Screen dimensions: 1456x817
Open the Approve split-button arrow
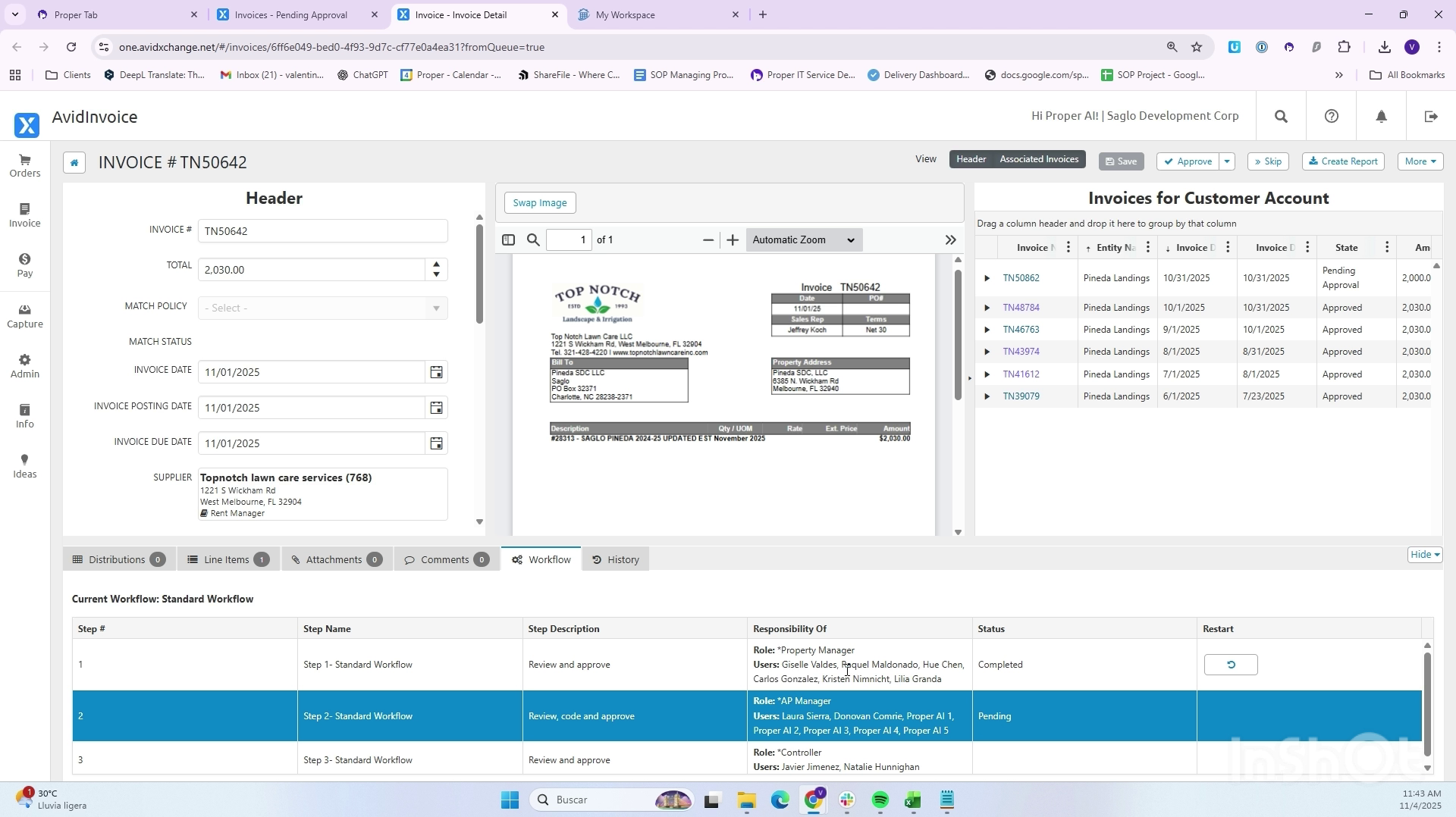[1227, 161]
